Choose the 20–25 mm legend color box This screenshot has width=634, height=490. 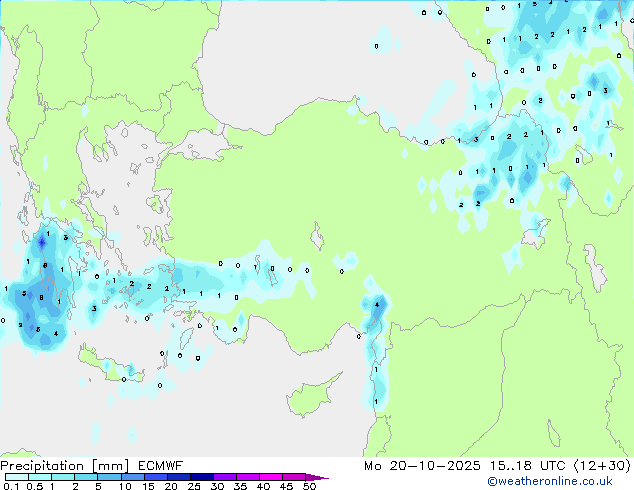click(x=179, y=477)
